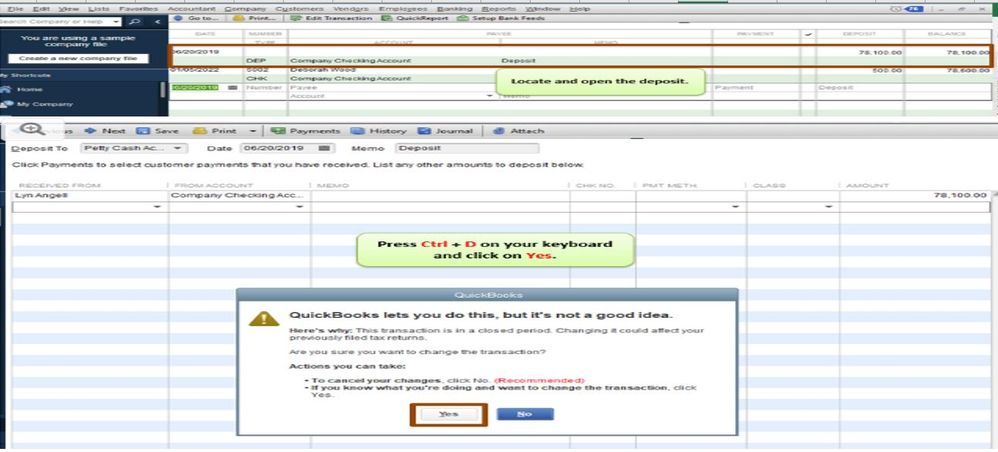The image size is (998, 452).
Task: Click the Memo field containing Deposit
Action: click(x=467, y=148)
